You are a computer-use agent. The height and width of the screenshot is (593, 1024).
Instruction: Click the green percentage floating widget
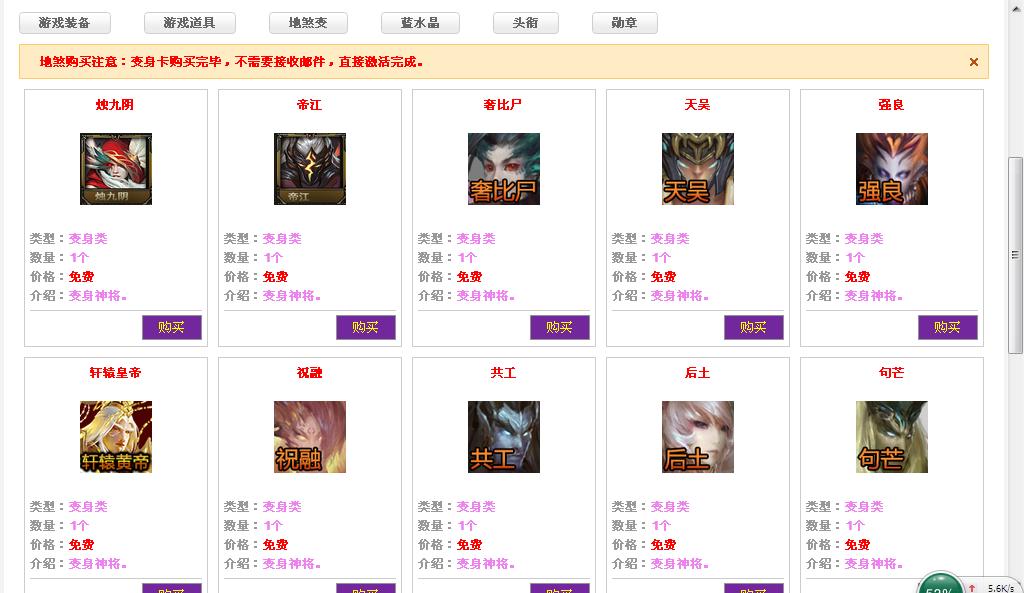pyautogui.click(x=940, y=583)
